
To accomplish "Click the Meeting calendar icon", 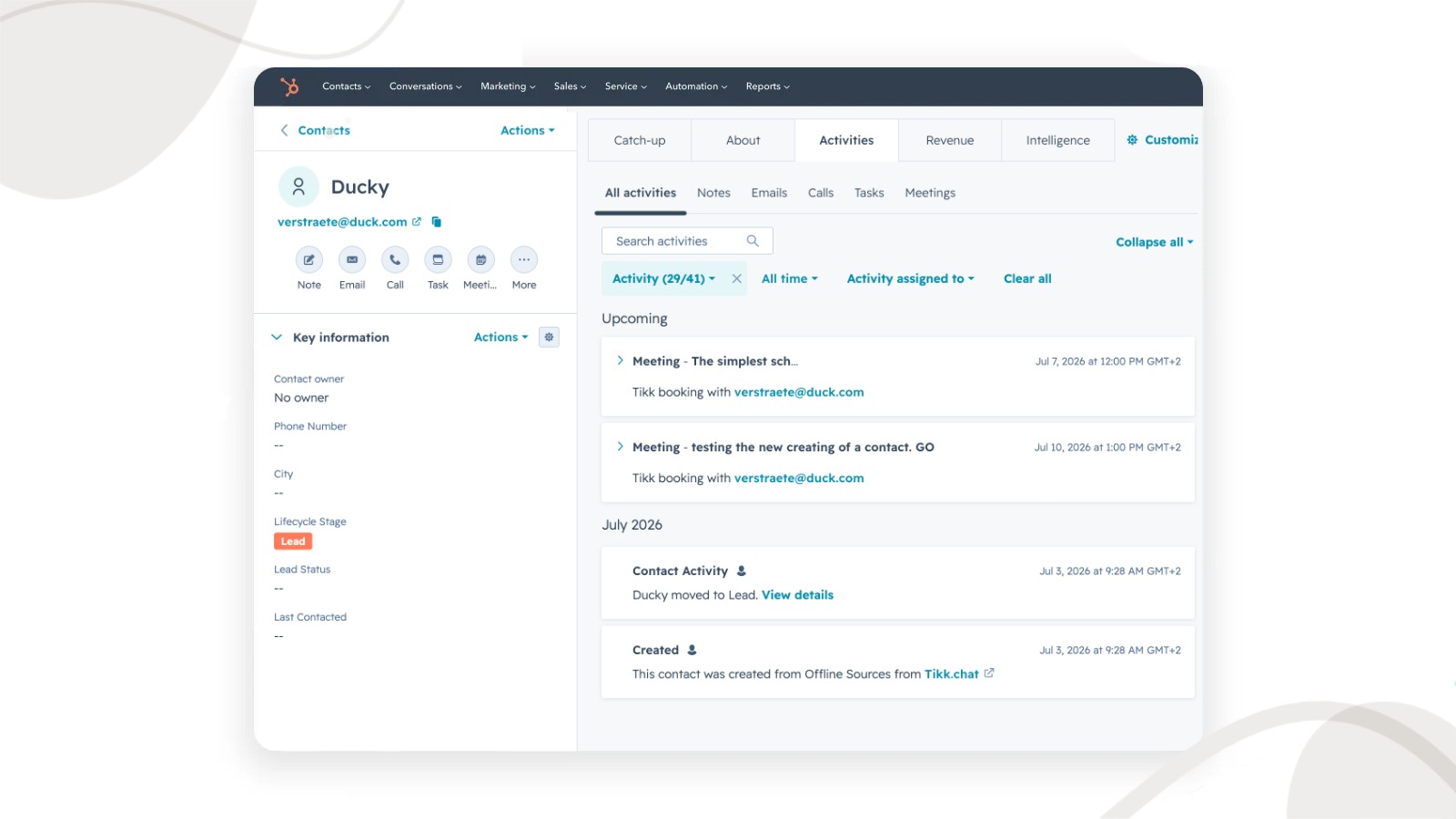I will click(x=480, y=259).
